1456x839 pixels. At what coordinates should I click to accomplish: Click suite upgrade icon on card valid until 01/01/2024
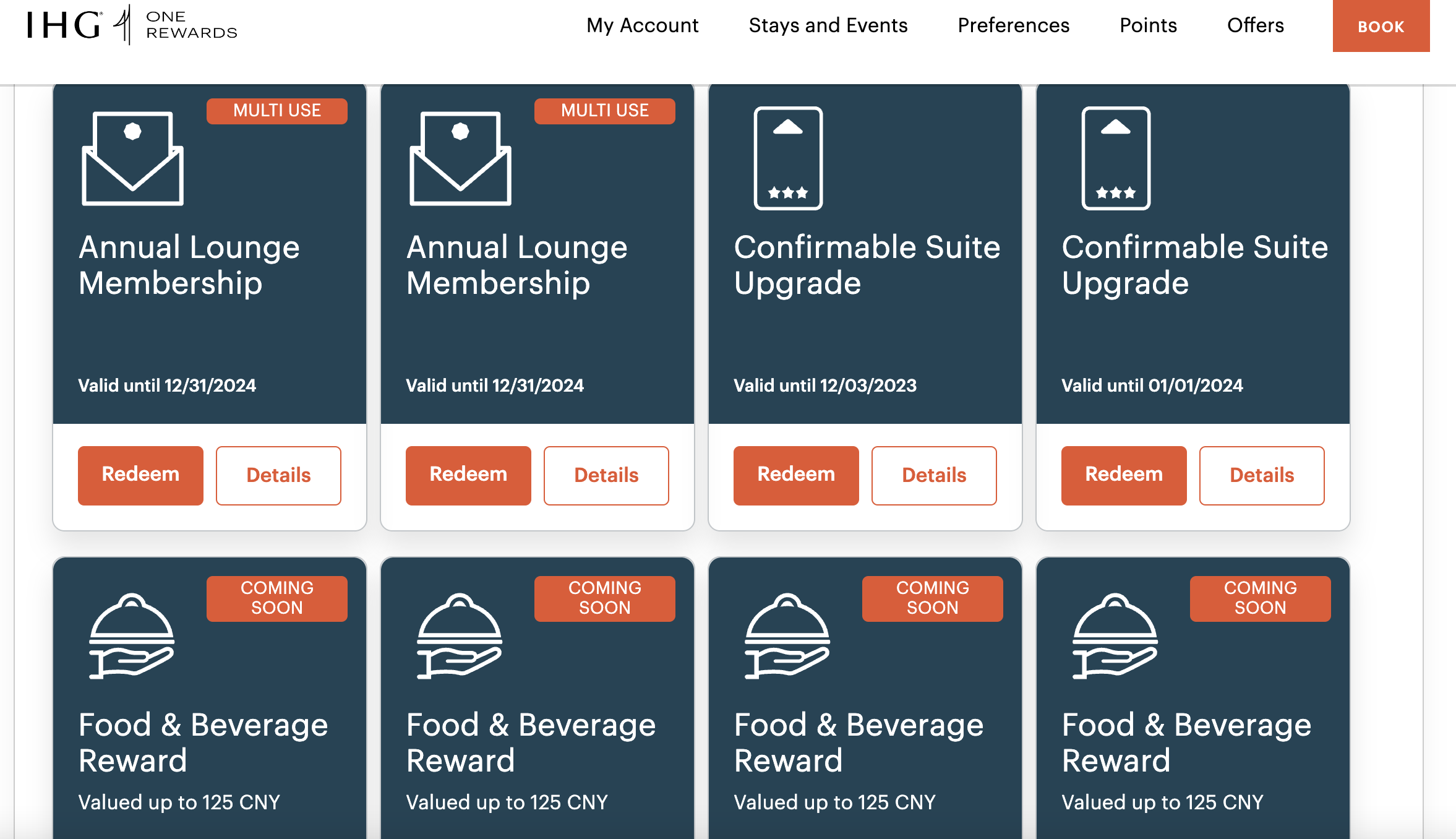coord(1116,158)
